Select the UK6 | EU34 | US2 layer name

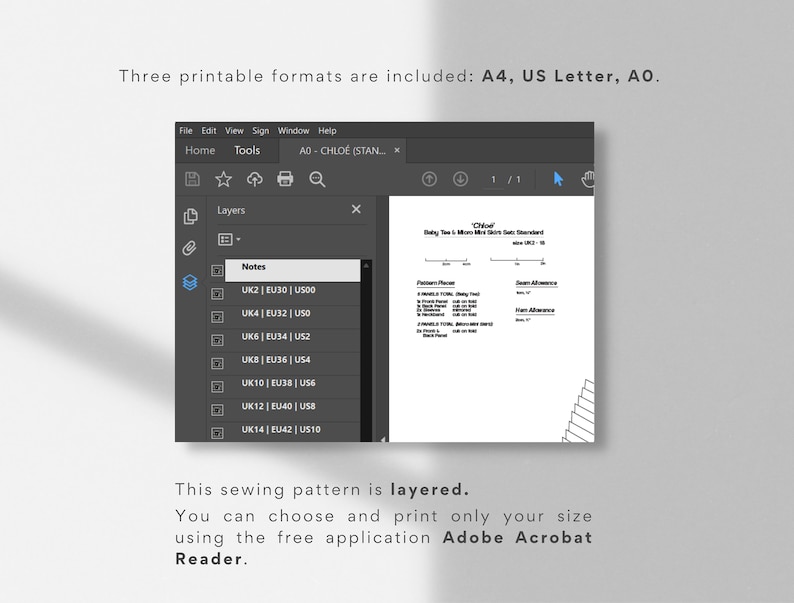[276, 337]
